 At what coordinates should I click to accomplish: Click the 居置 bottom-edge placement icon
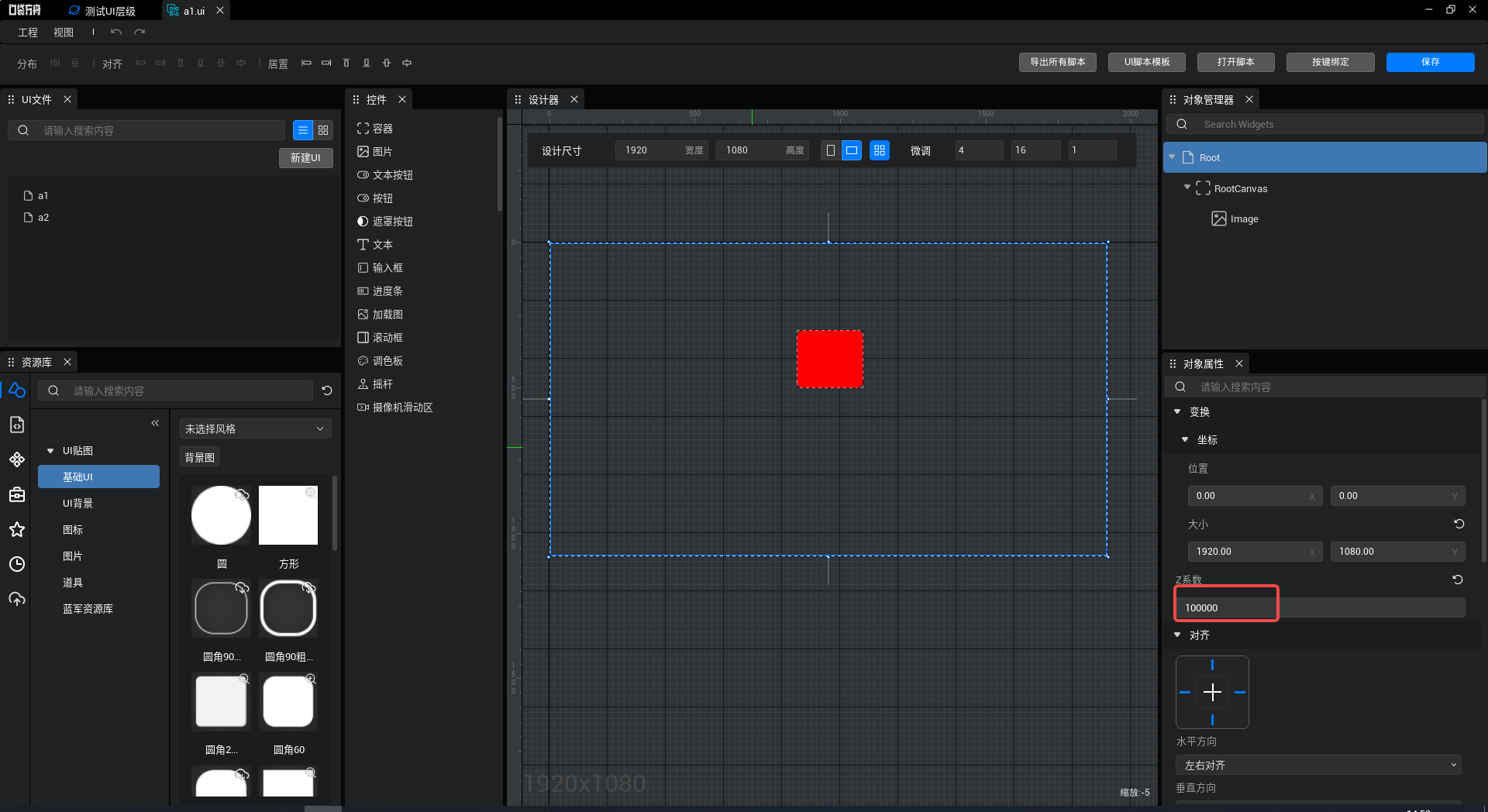point(367,63)
